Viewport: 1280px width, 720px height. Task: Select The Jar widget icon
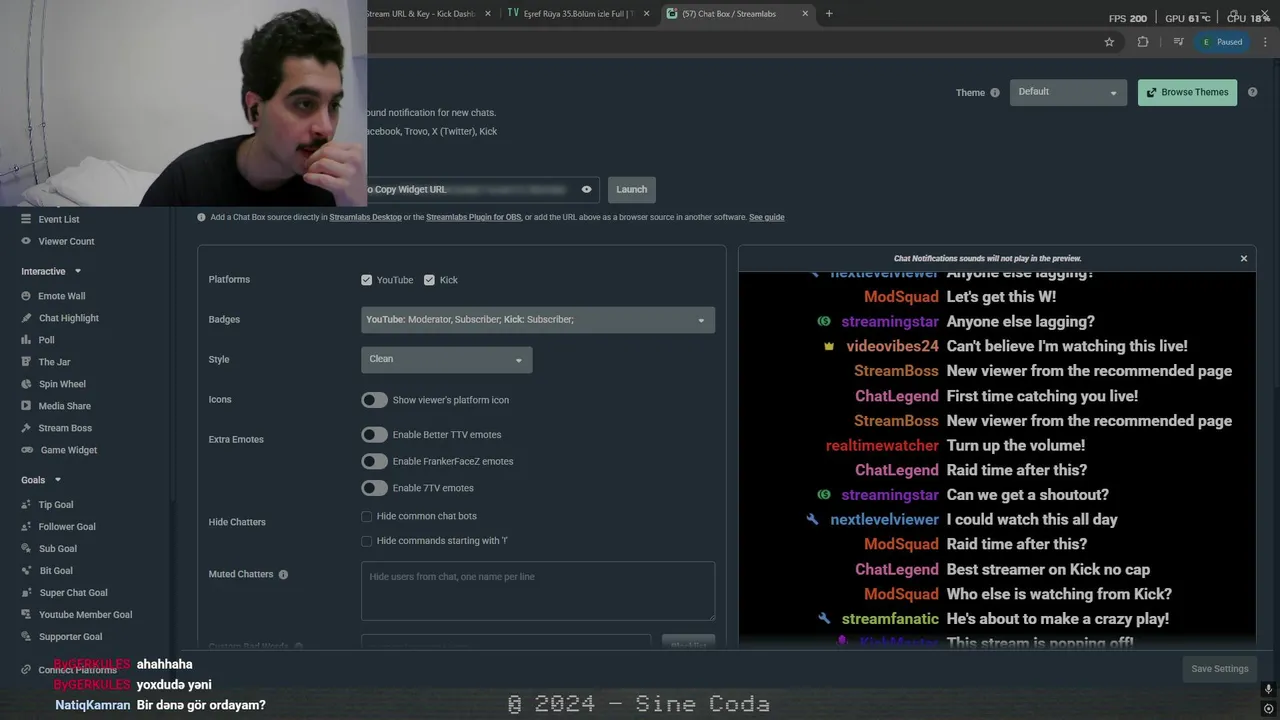(27, 362)
